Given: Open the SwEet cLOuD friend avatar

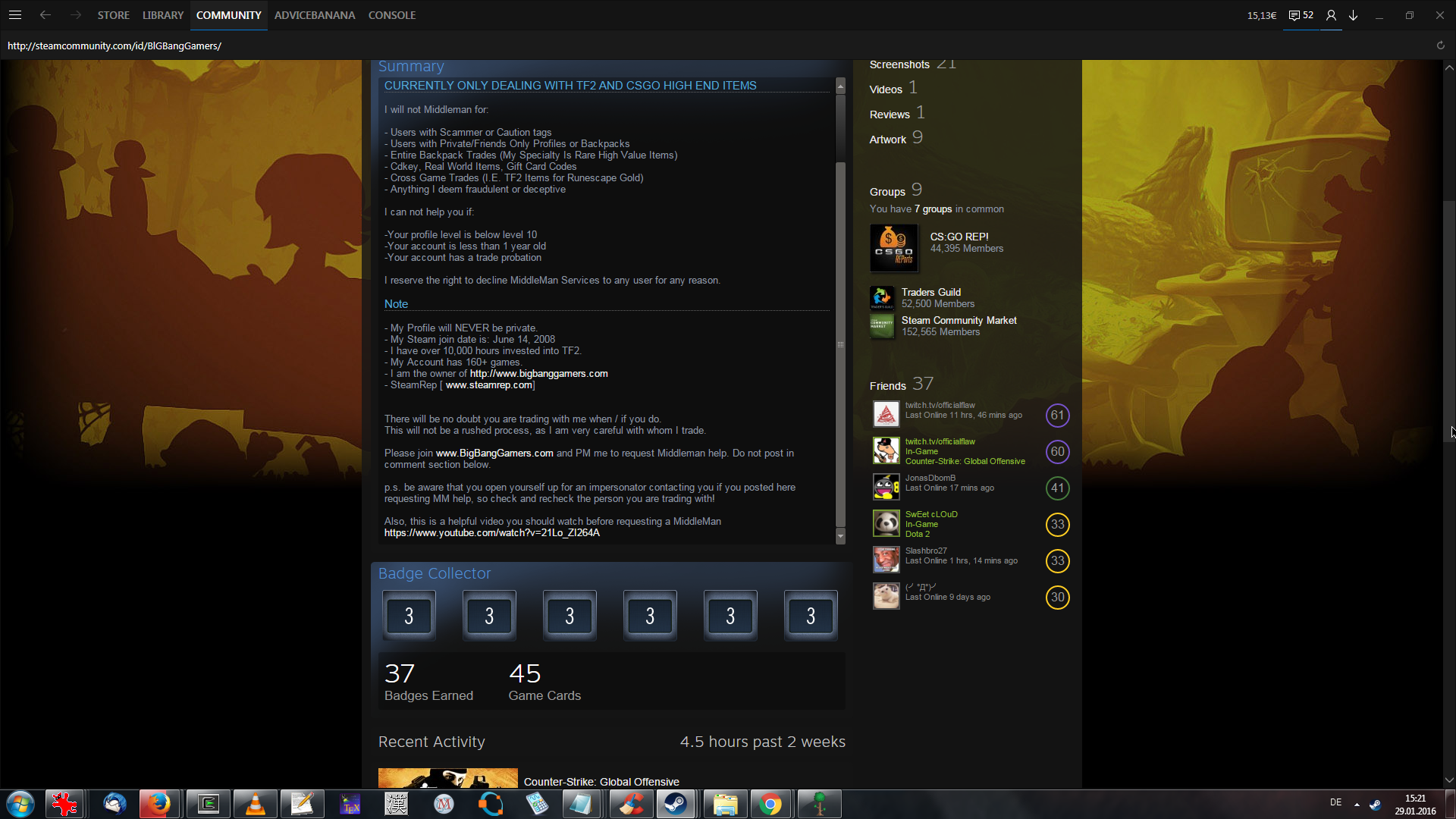Looking at the screenshot, I should (886, 523).
